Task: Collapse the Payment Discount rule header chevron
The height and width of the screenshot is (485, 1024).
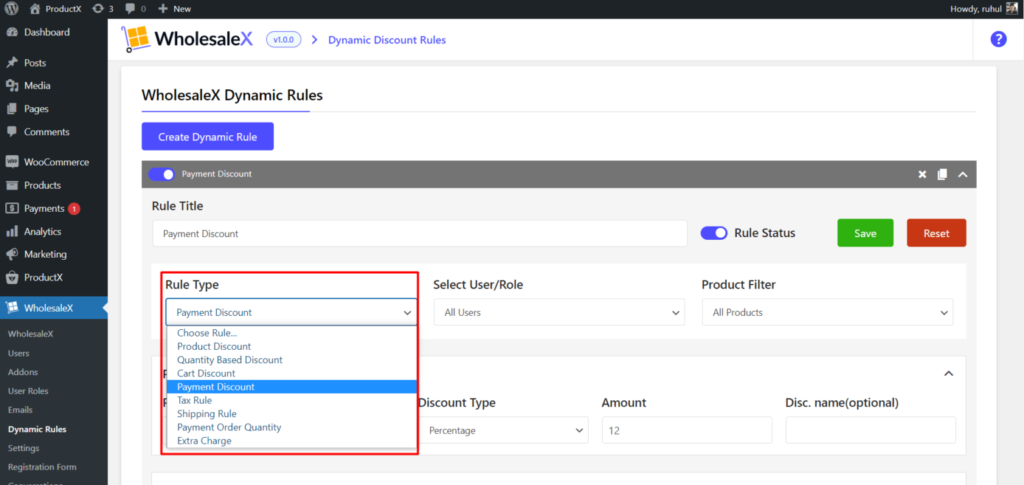Action: pos(962,174)
